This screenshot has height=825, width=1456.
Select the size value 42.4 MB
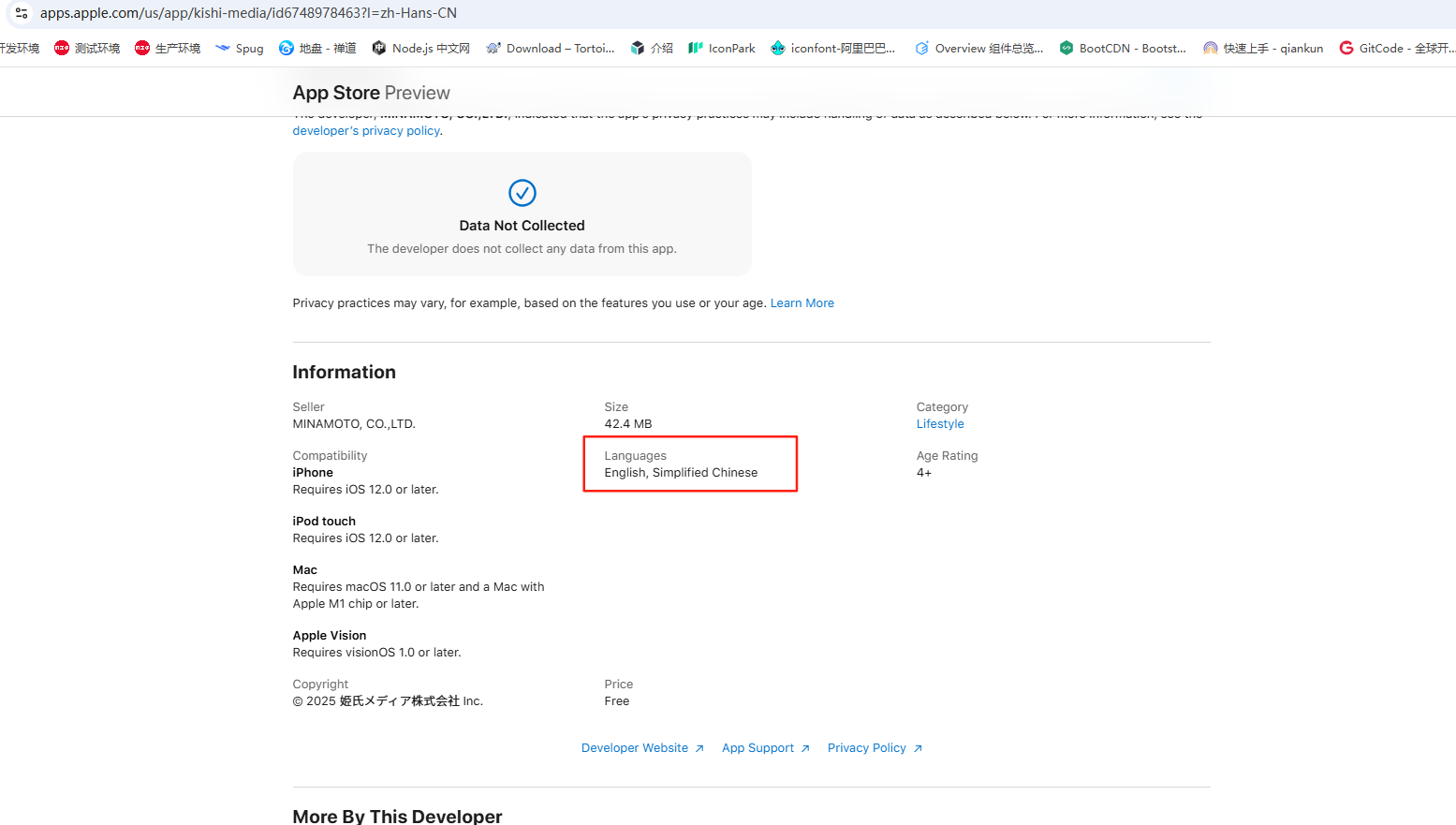628,424
